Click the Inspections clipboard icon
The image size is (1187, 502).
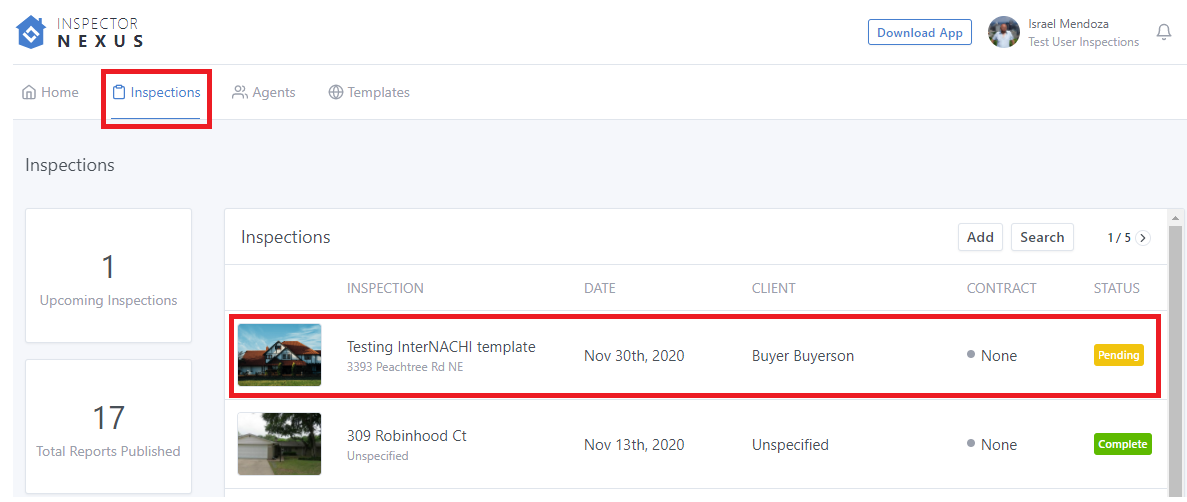coord(119,93)
